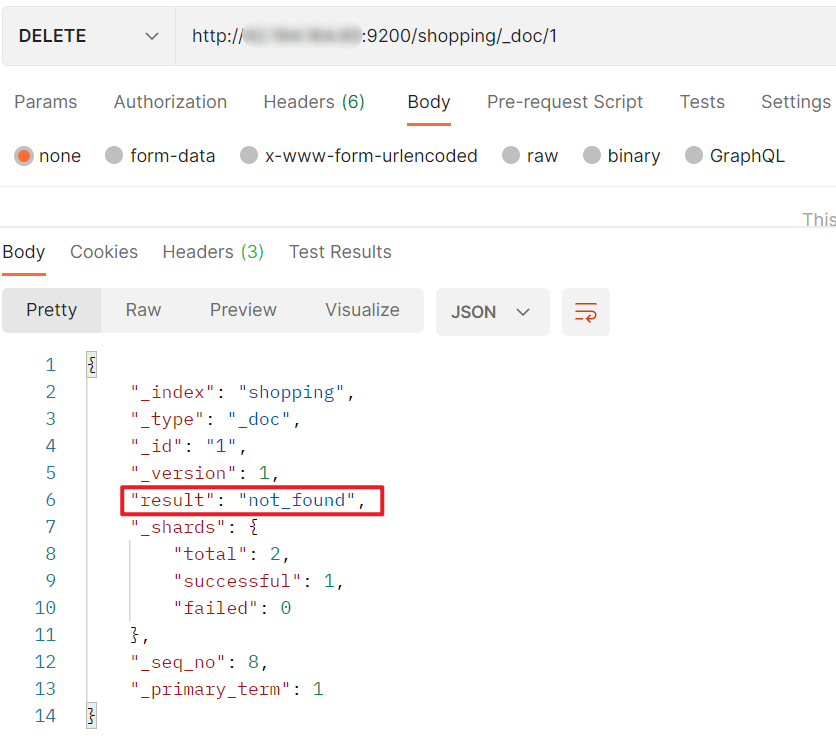Open the request Headers (6) tab
The image size is (836, 746).
(x=314, y=102)
